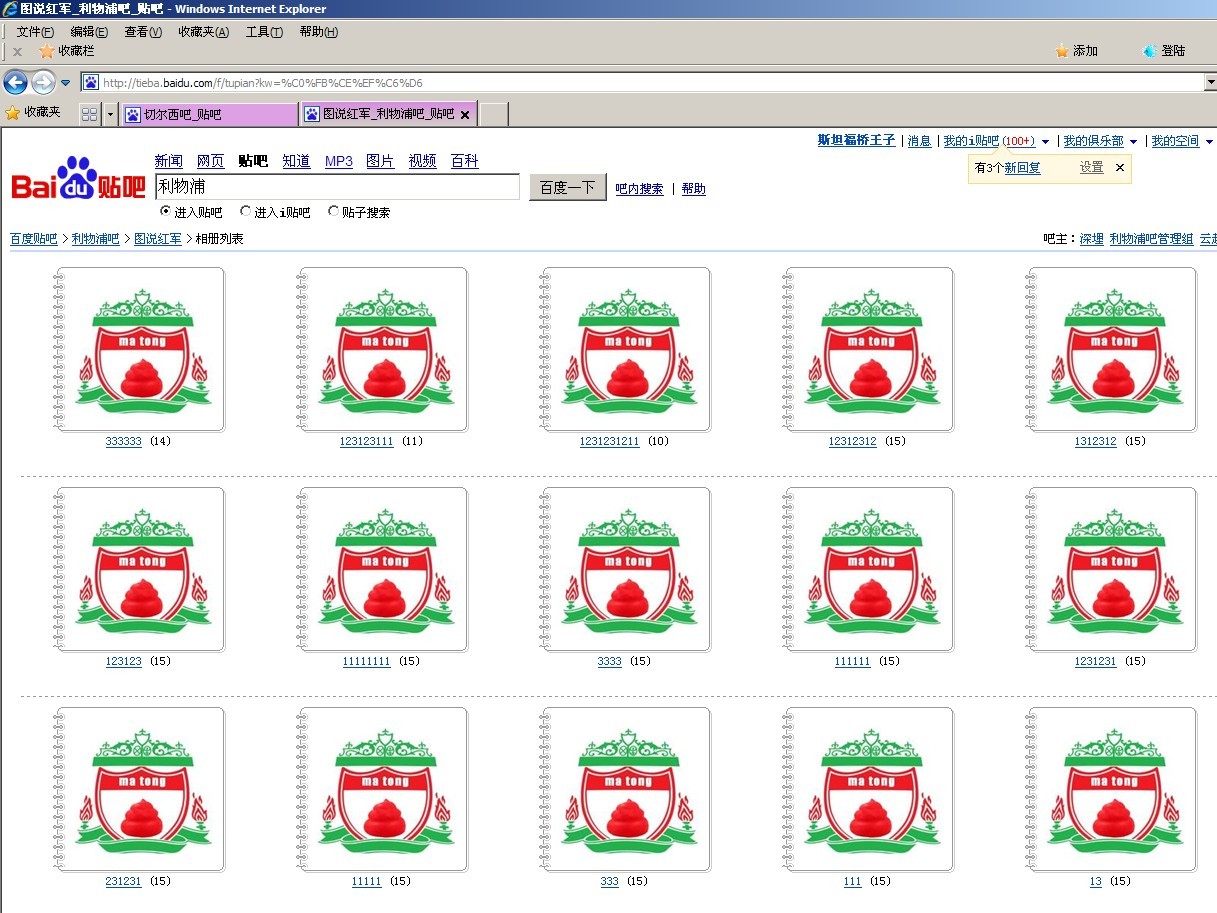Click the 百度一下 search button
The image size is (1217, 913).
tap(567, 188)
